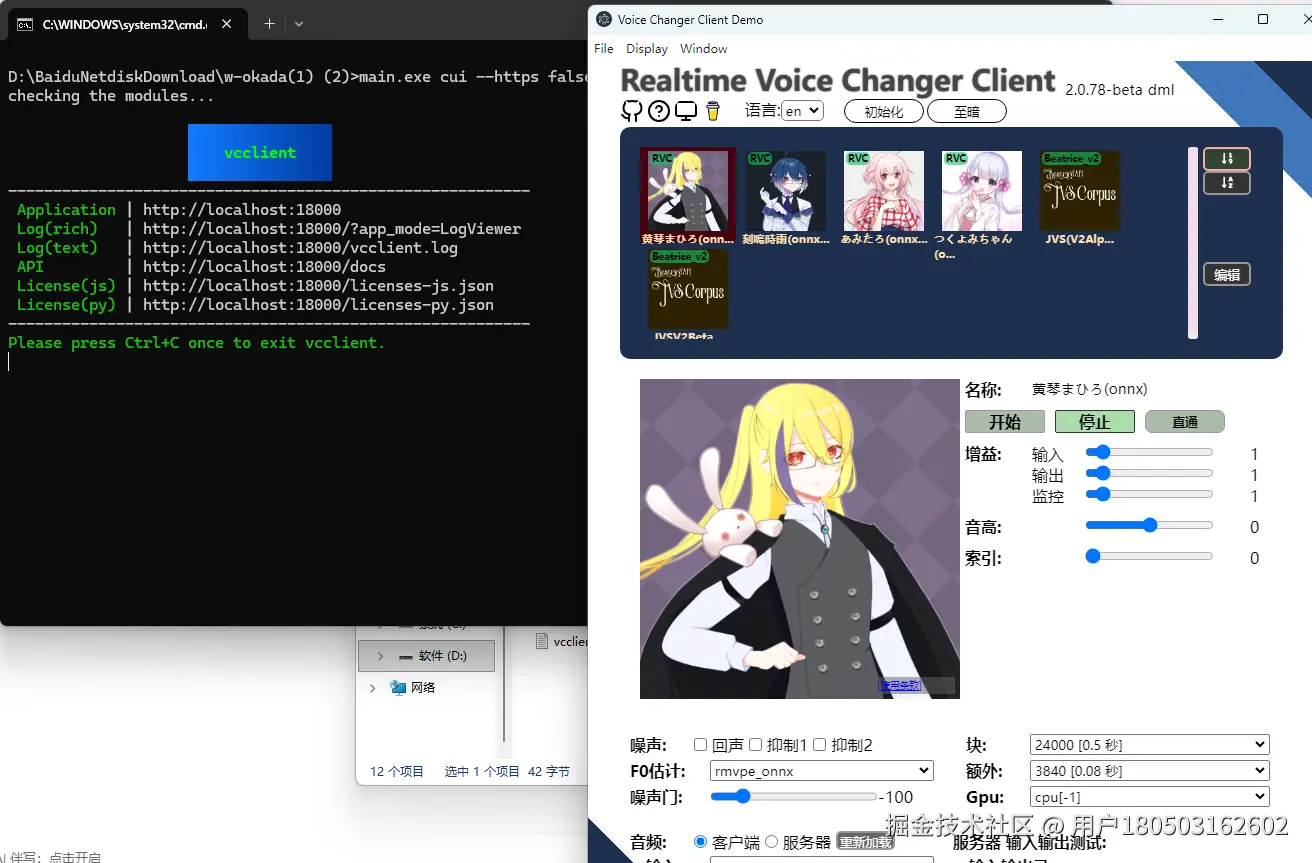Viewport: 1312px width, 863px height.
Task: Click the coffee cup donate icon
Action: pyautogui.click(x=713, y=111)
